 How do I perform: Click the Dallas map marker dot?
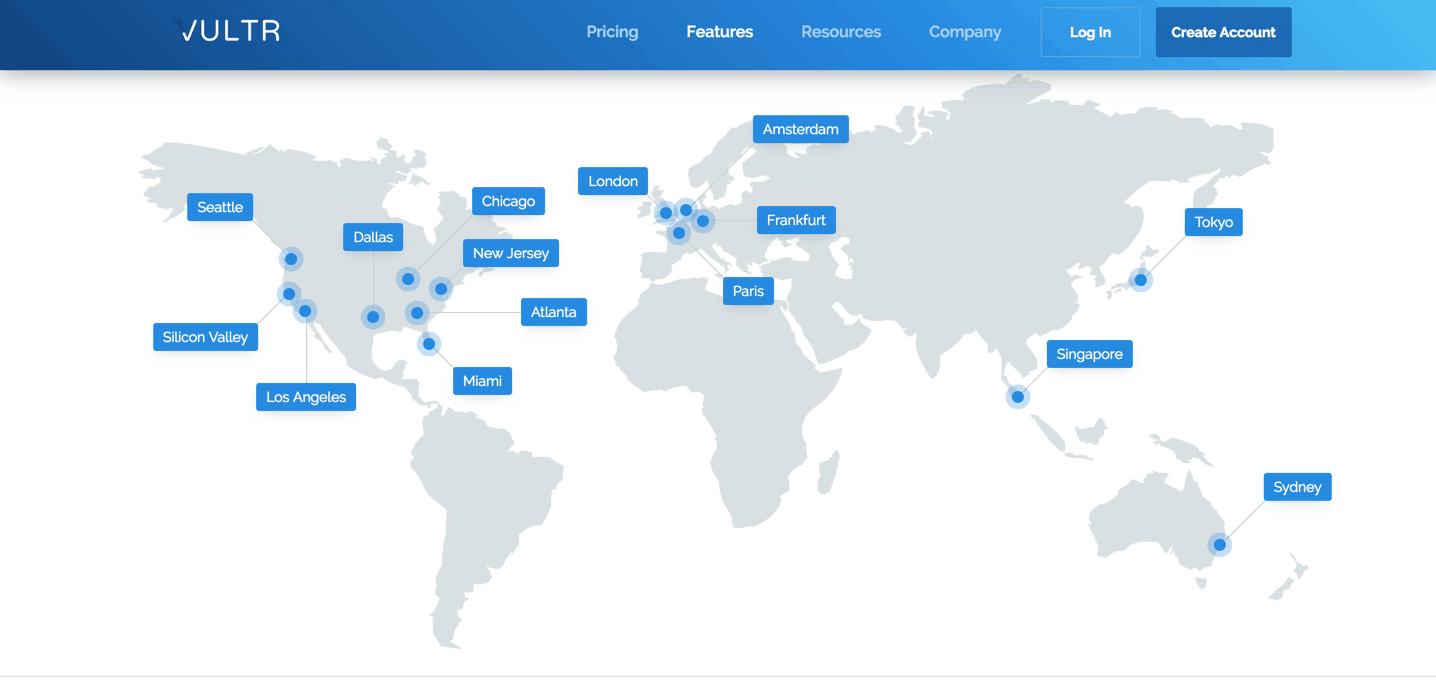click(x=373, y=317)
